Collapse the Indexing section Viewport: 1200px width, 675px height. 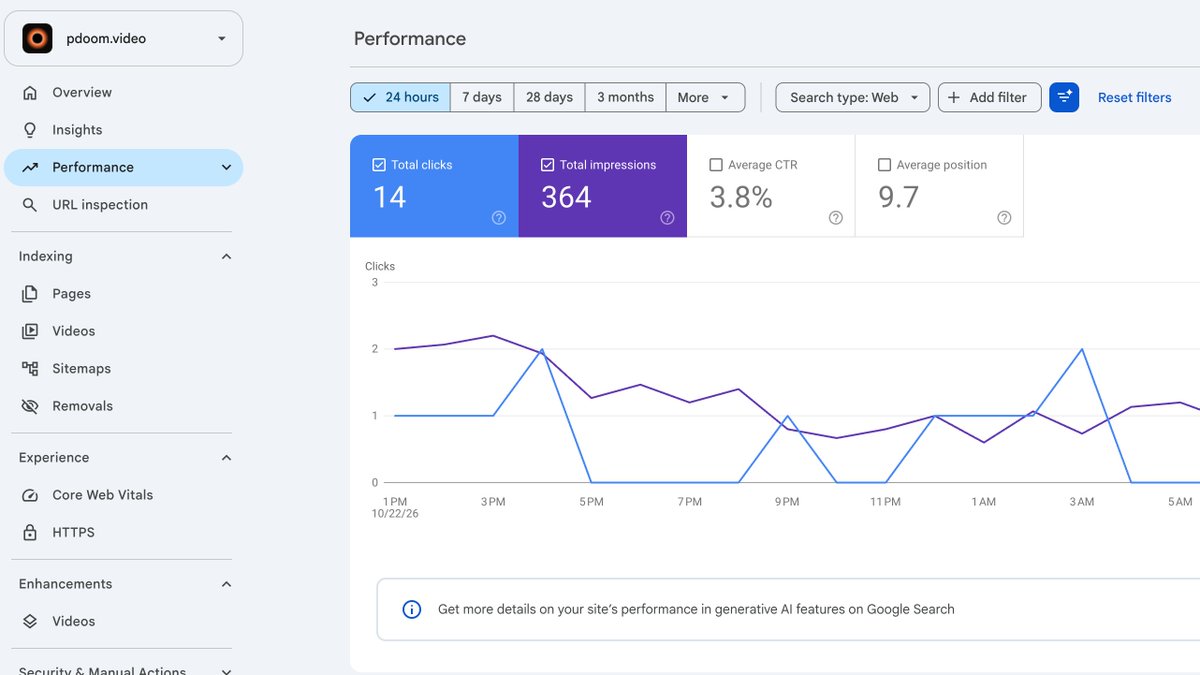[226, 257]
